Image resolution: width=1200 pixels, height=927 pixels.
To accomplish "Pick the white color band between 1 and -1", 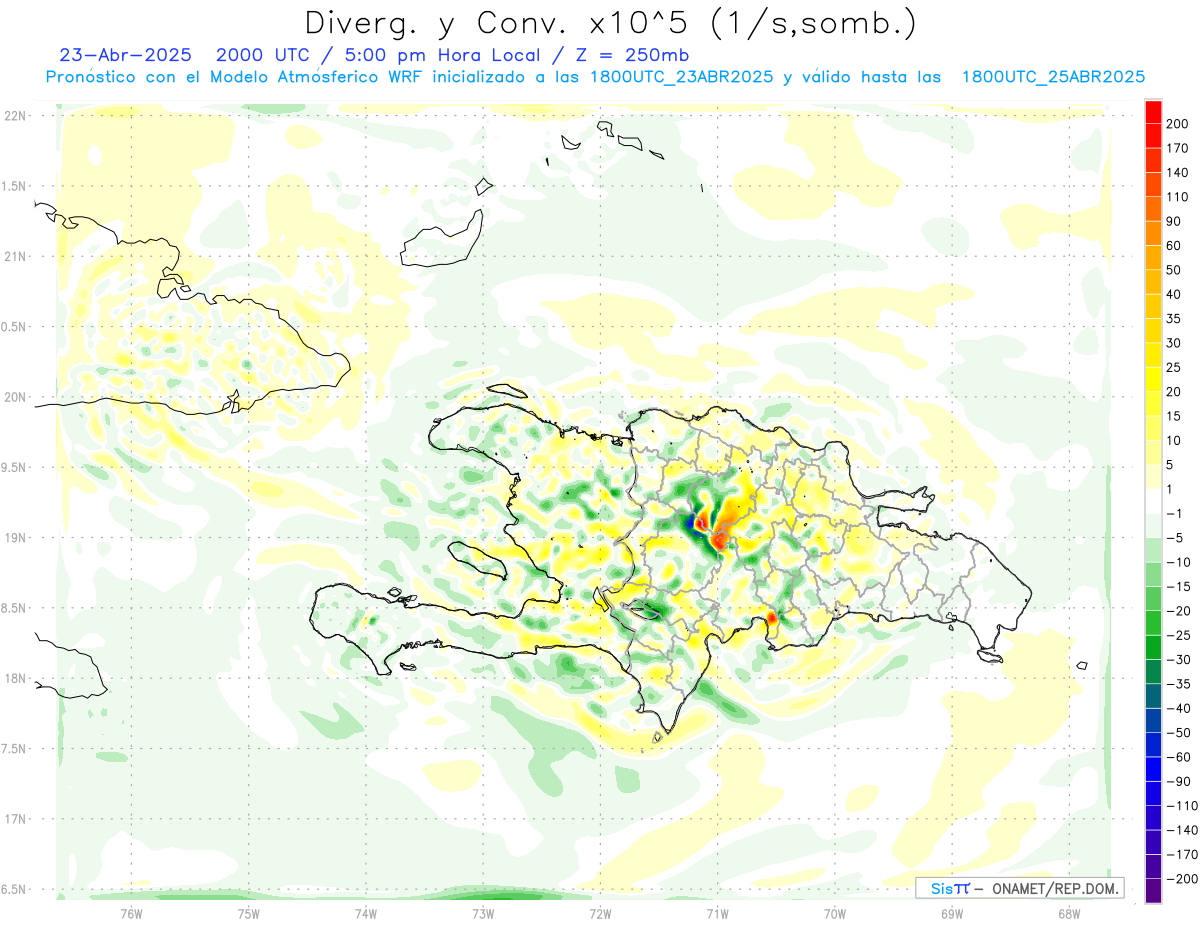I will 1154,502.
